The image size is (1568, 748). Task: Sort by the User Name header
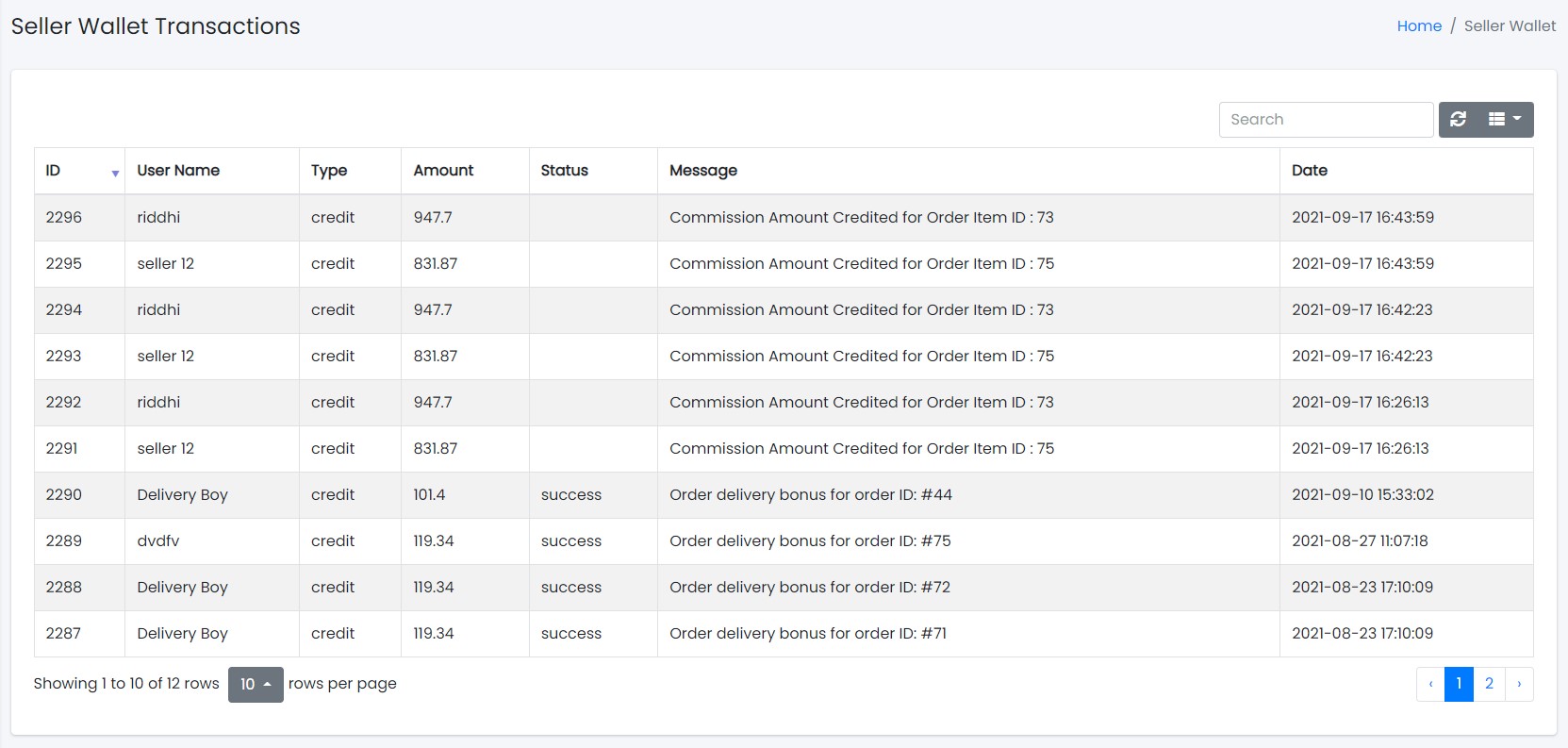click(178, 171)
